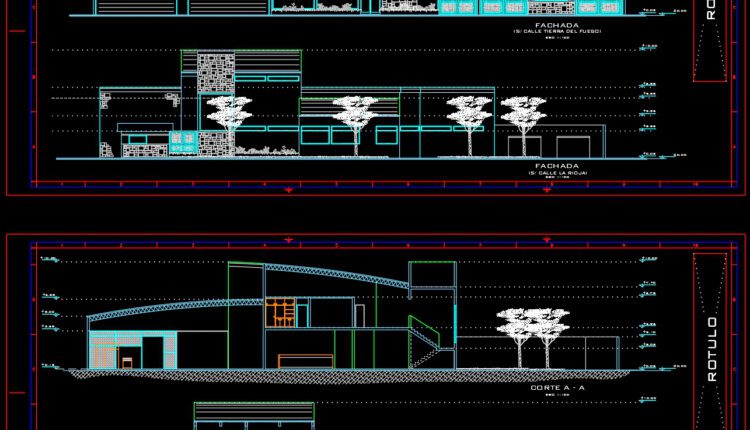Viewport: 750px width, 430px height.
Task: Click the vertical "ROTULO" text in the lower sheet
Action: [x=712, y=349]
